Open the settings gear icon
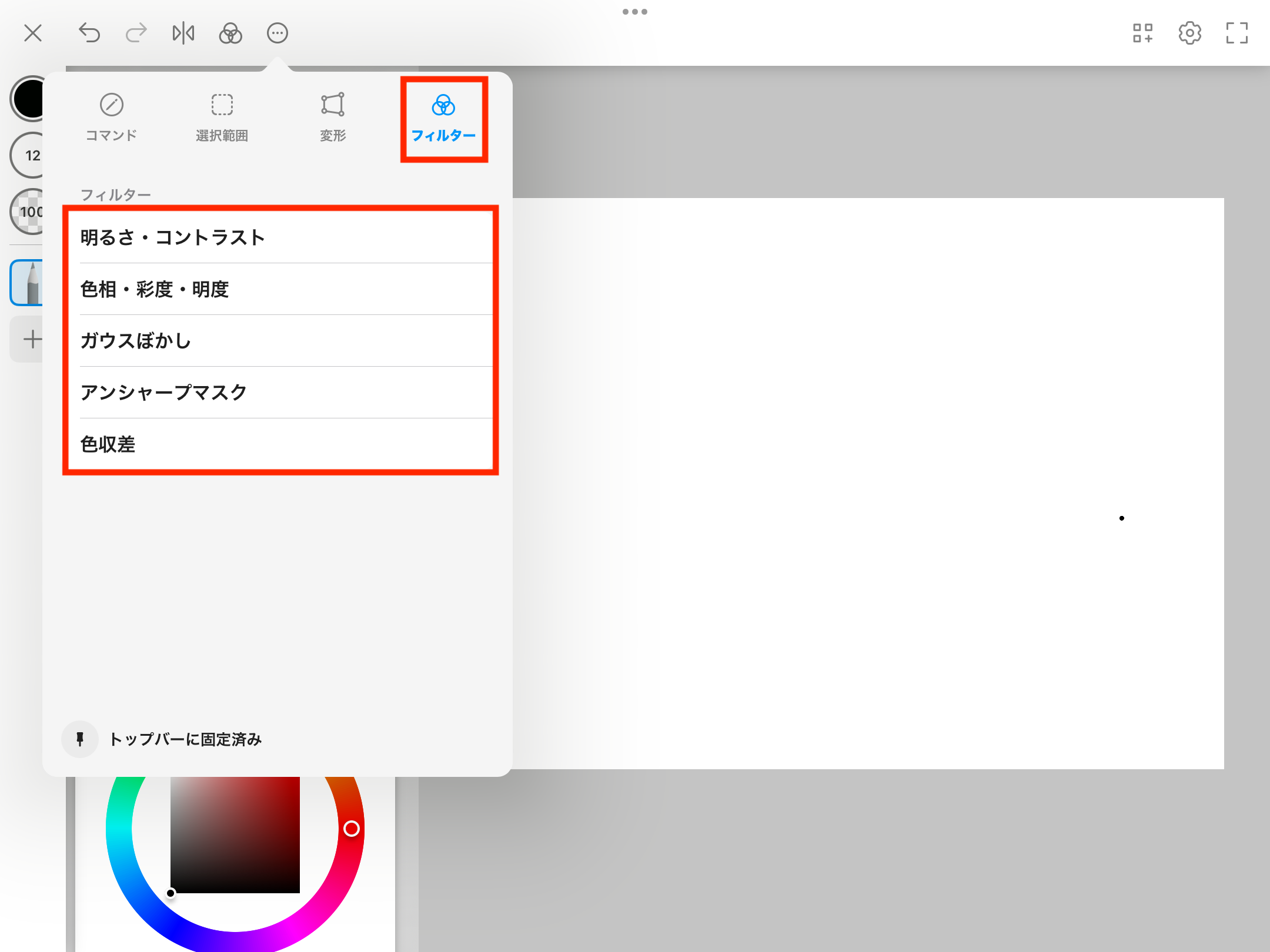The width and height of the screenshot is (1270, 952). (1190, 33)
